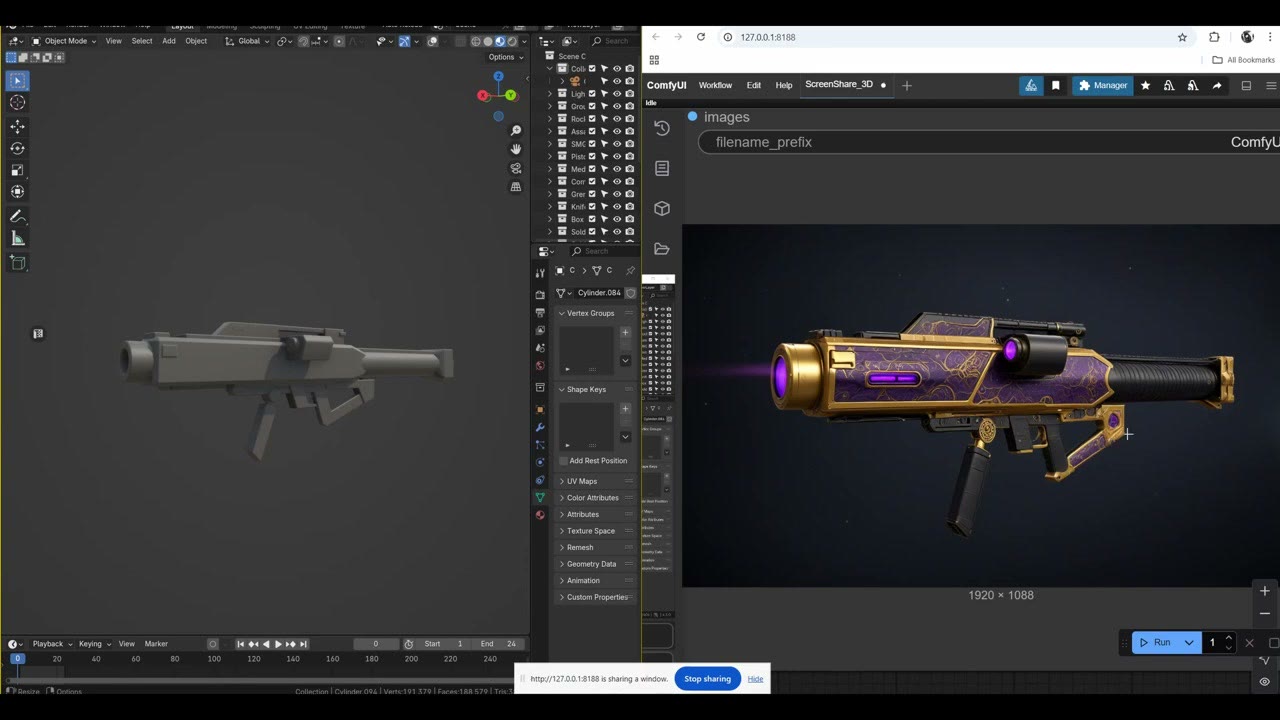Image resolution: width=1280 pixels, height=720 pixels.
Task: Open ComfyUI workflows folder sidebar icon
Action: pyautogui.click(x=662, y=249)
